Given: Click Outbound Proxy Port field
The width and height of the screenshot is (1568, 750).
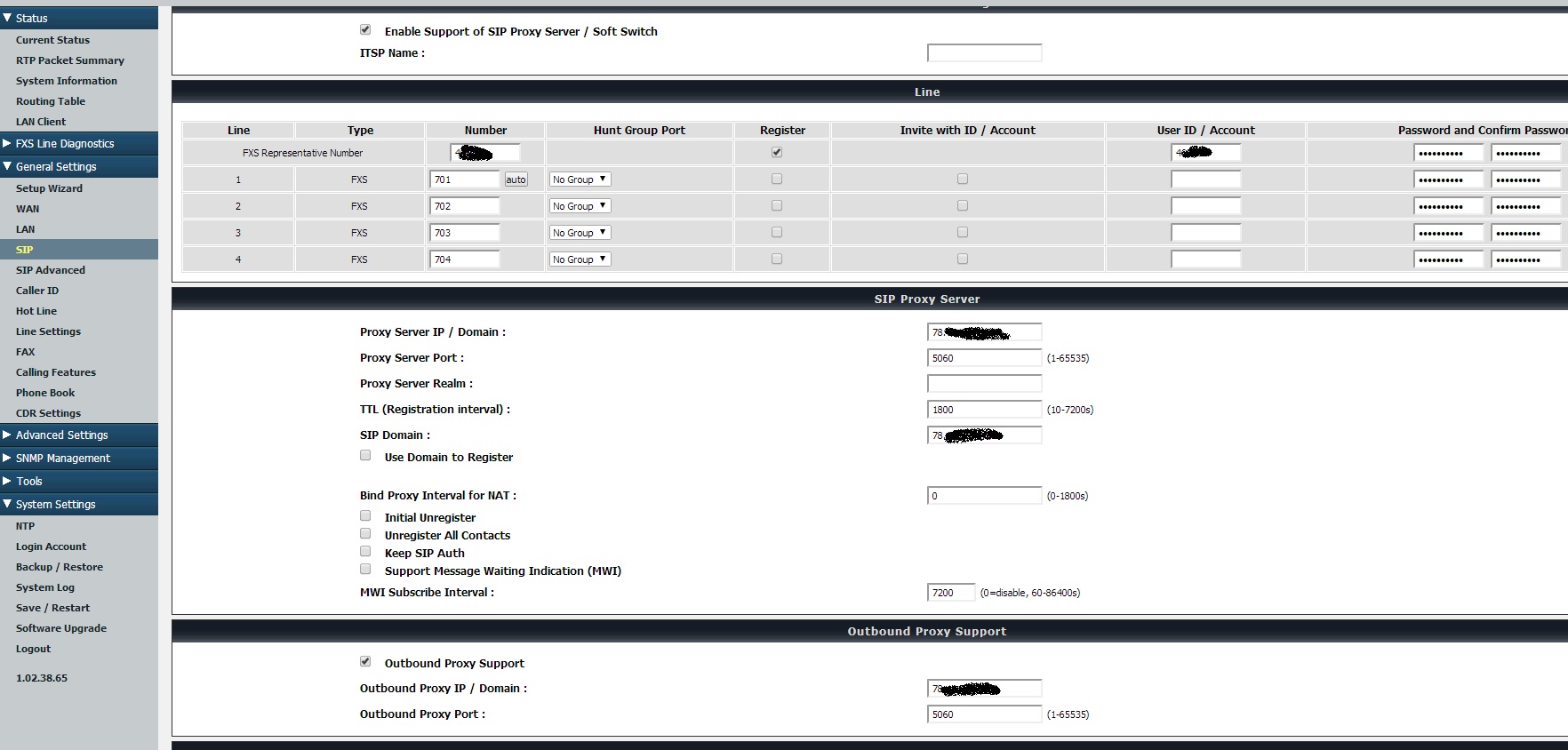Looking at the screenshot, I should coord(984,714).
